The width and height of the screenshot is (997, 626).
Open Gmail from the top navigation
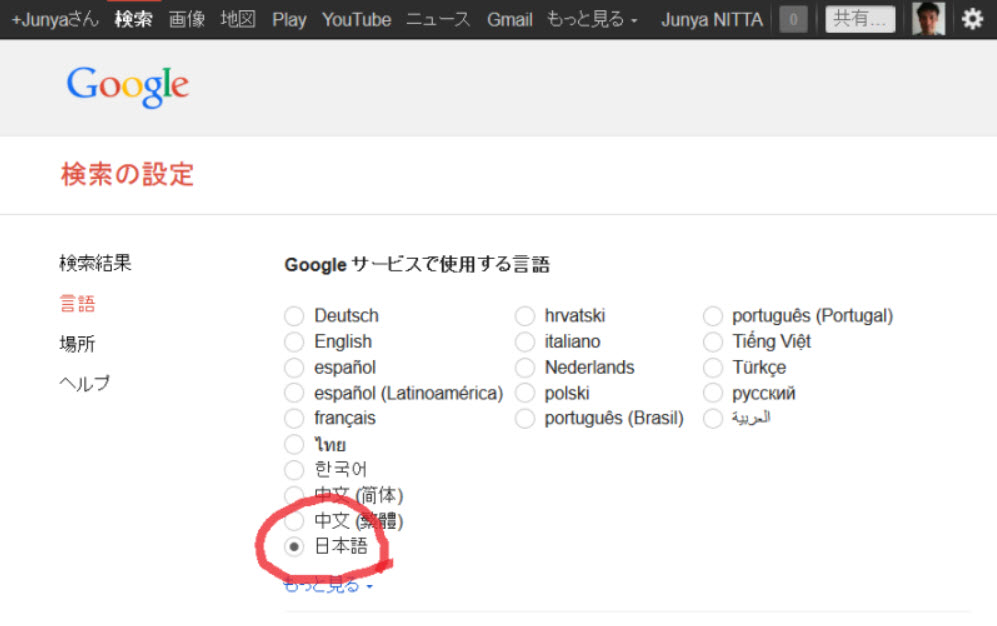click(509, 19)
